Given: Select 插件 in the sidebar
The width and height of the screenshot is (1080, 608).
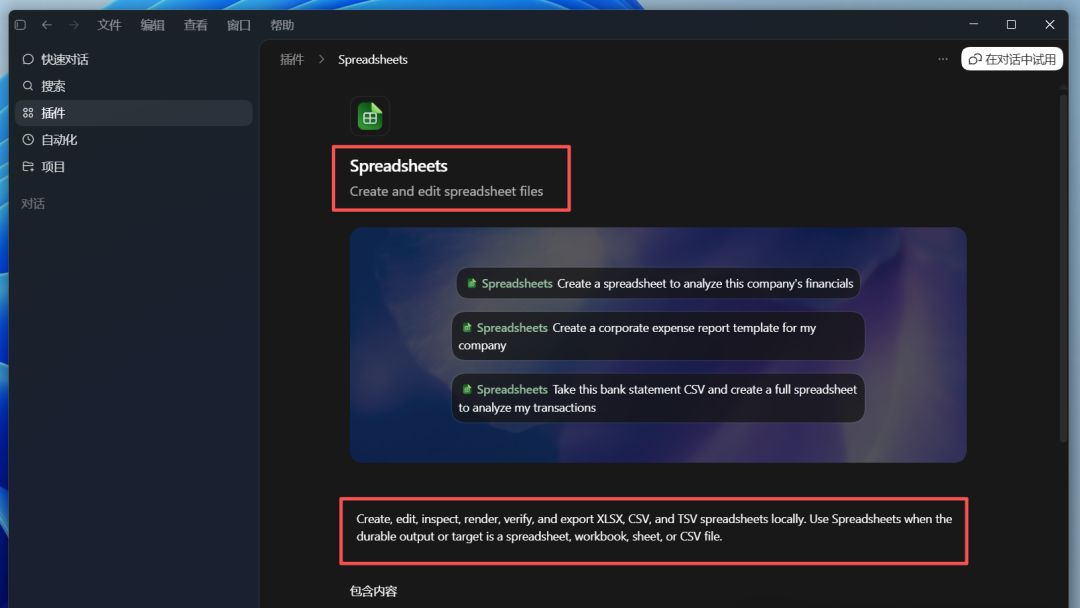Looking at the screenshot, I should pyautogui.click(x=134, y=113).
